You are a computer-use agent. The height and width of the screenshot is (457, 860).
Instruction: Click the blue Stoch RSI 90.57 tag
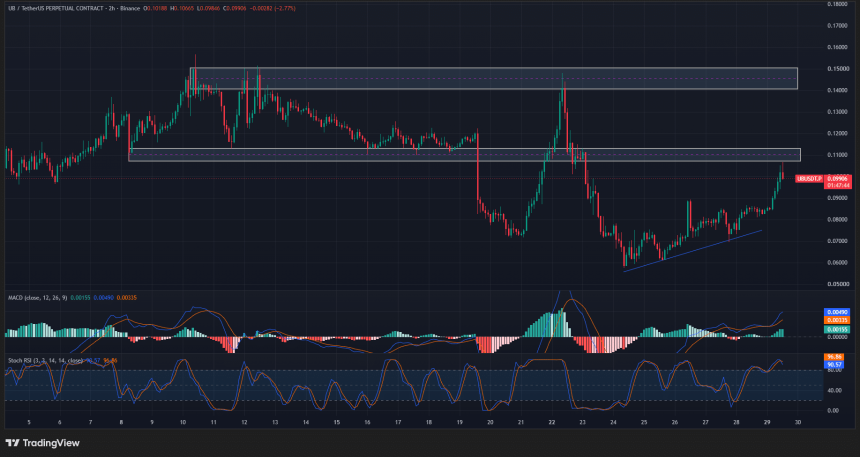click(x=834, y=364)
